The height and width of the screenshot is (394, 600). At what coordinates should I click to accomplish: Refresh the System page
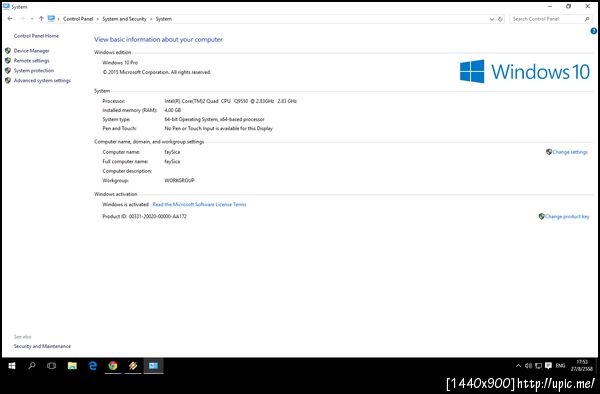point(500,19)
